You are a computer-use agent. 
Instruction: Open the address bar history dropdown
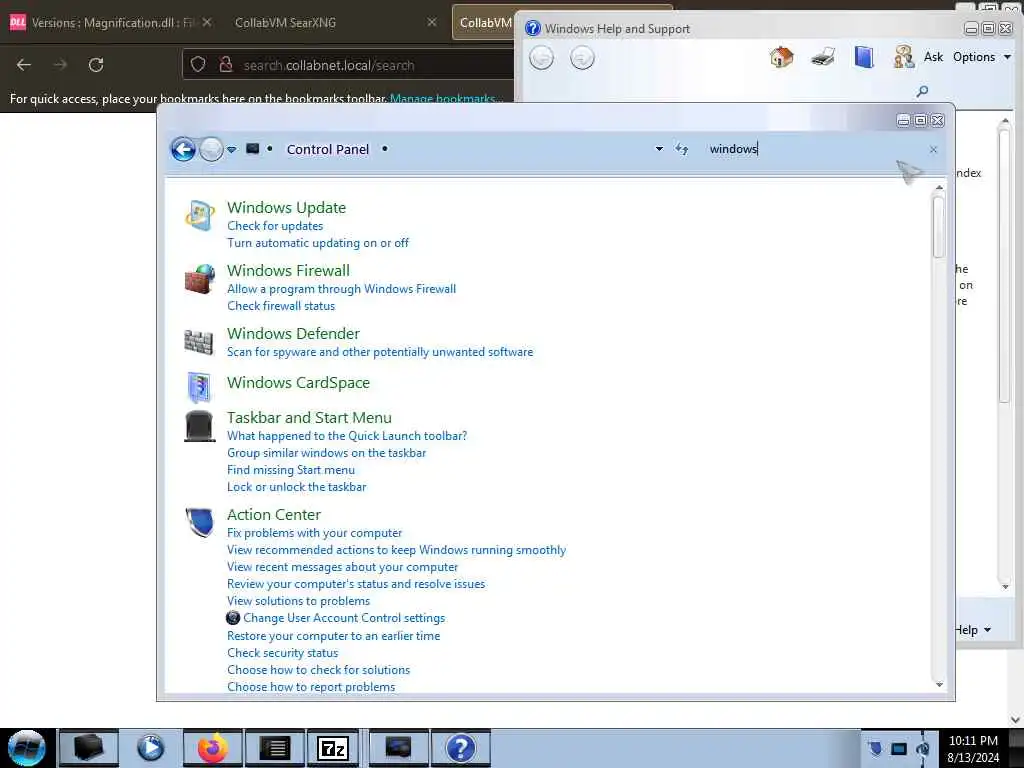click(659, 150)
